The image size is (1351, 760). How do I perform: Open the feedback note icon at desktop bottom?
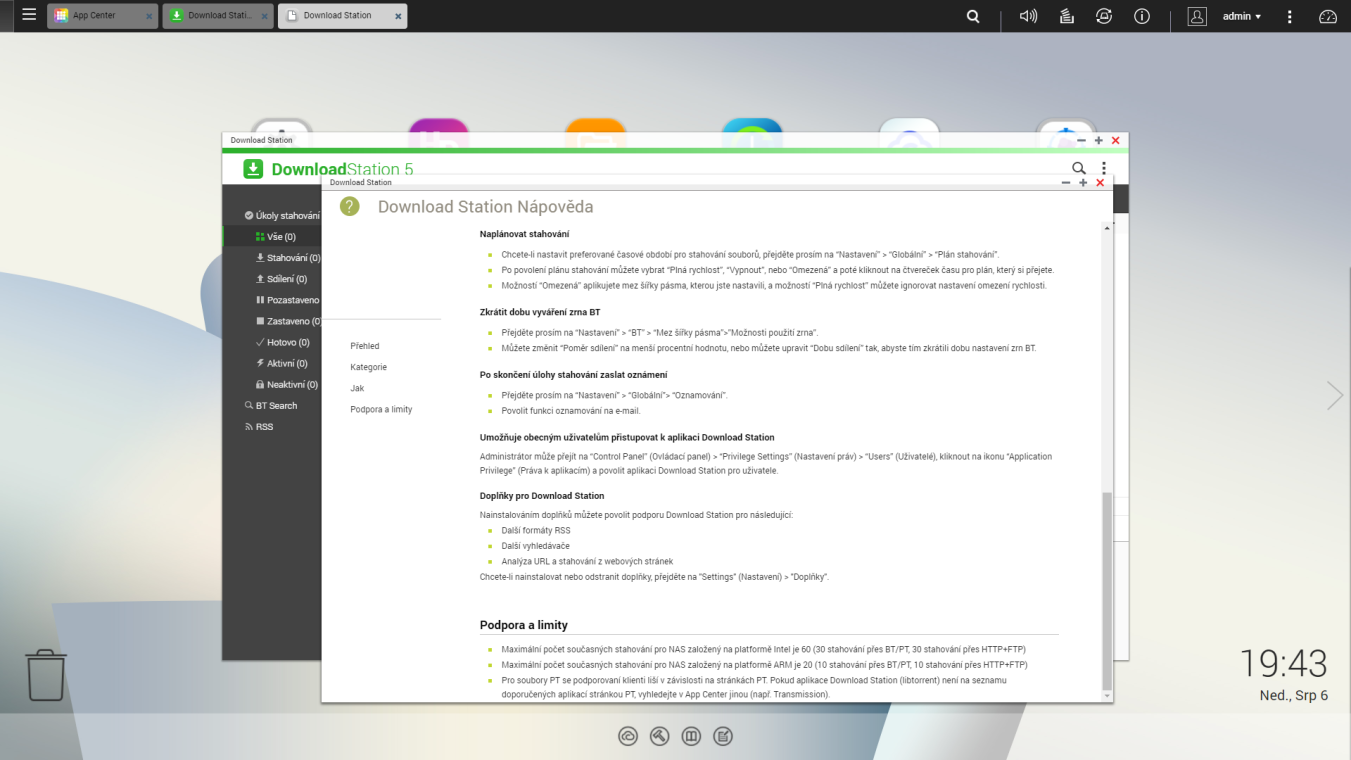pos(723,737)
